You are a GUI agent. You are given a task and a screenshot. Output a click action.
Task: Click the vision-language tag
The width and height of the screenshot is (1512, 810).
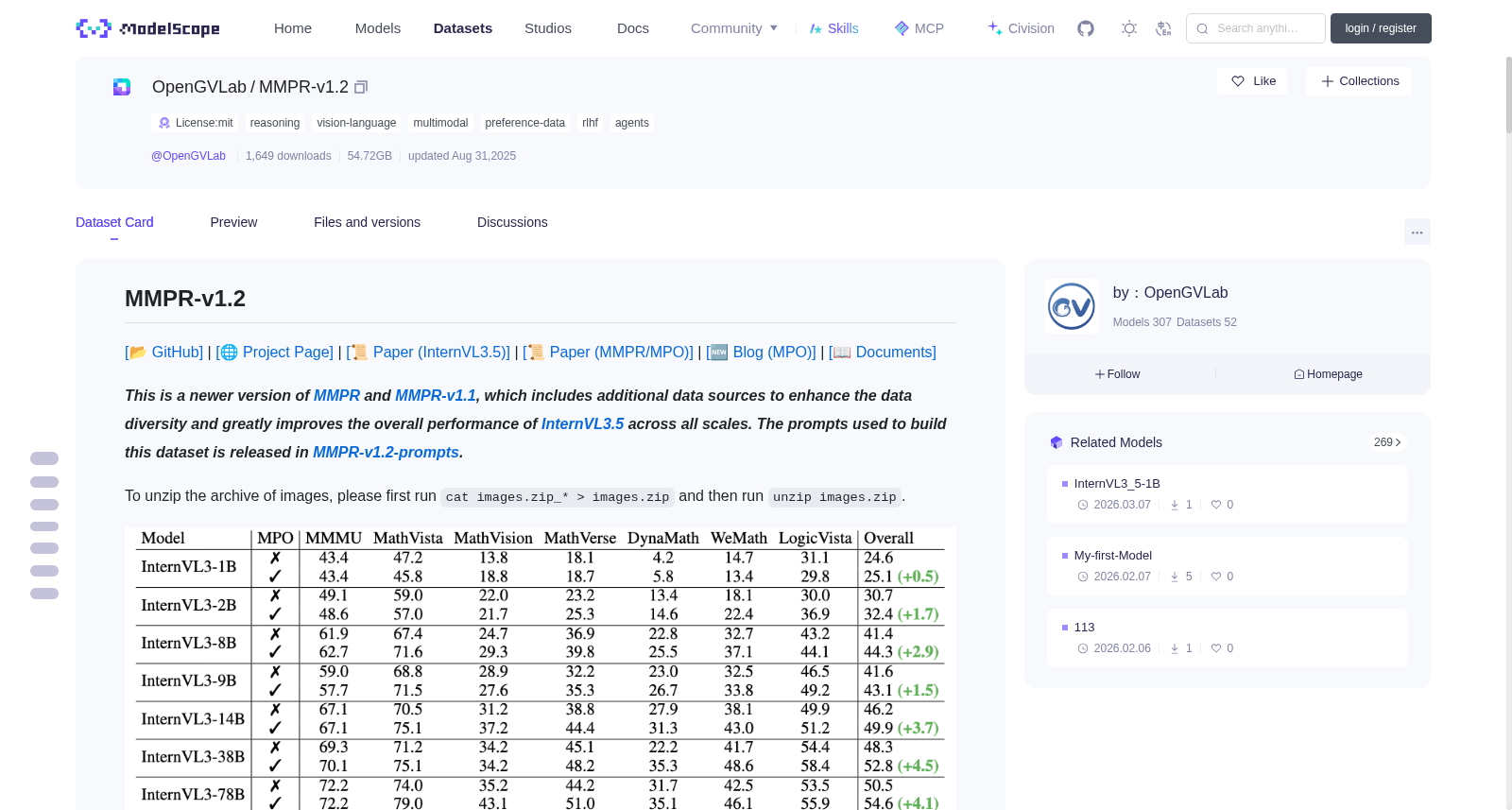pos(356,123)
